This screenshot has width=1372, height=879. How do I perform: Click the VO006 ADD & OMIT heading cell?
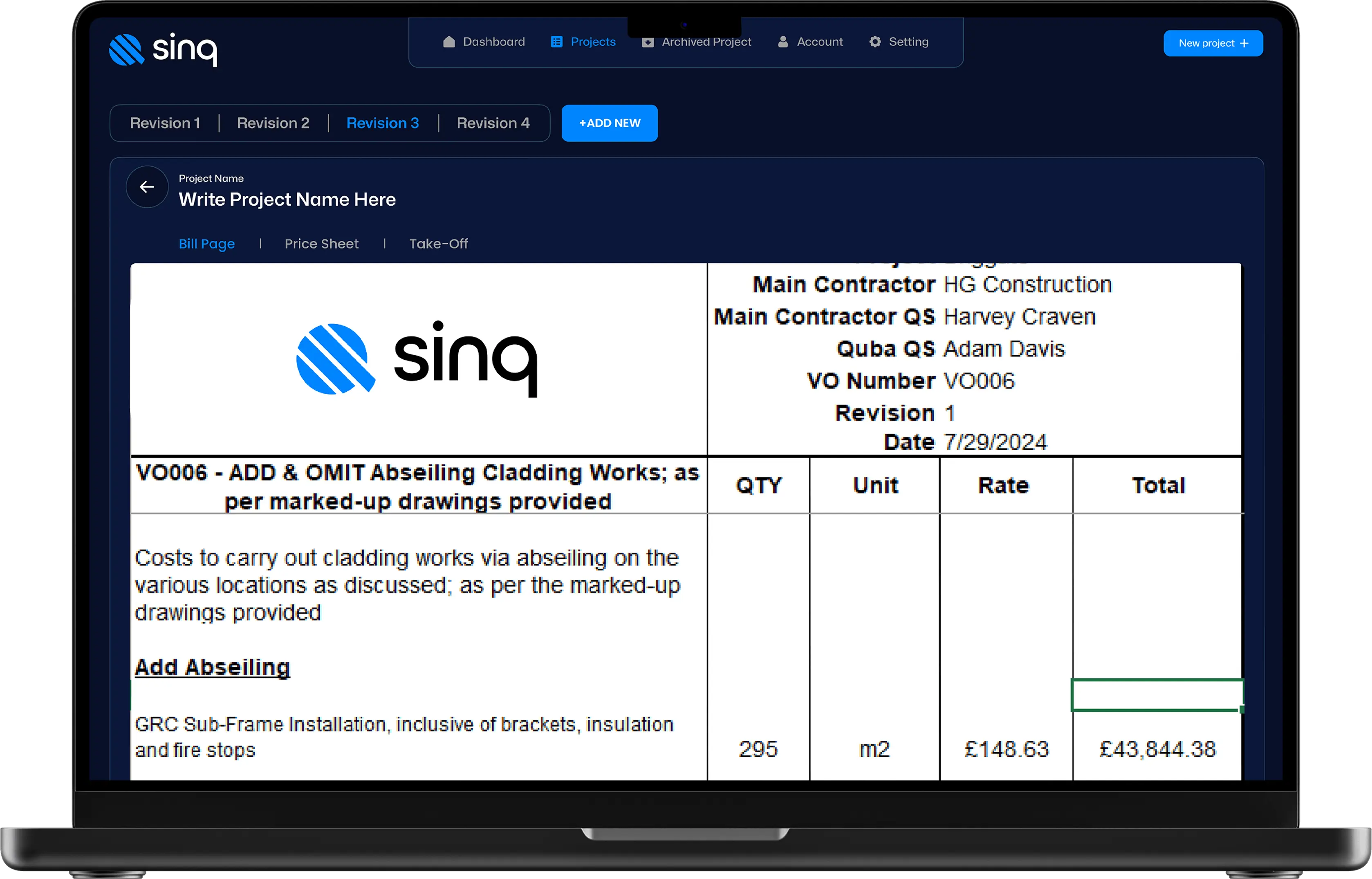(418, 486)
